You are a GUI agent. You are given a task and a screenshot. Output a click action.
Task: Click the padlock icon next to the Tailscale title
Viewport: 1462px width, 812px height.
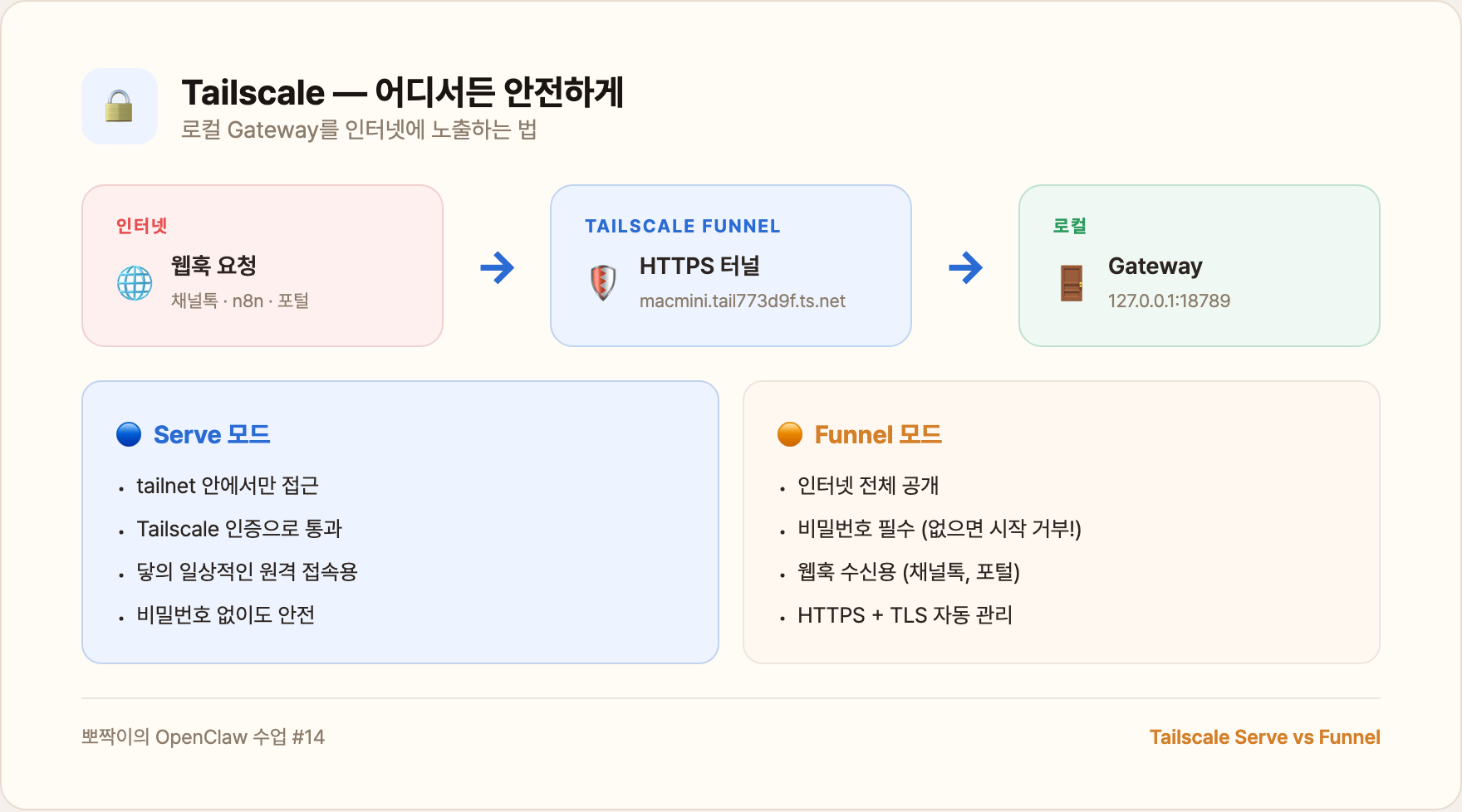tap(120, 106)
